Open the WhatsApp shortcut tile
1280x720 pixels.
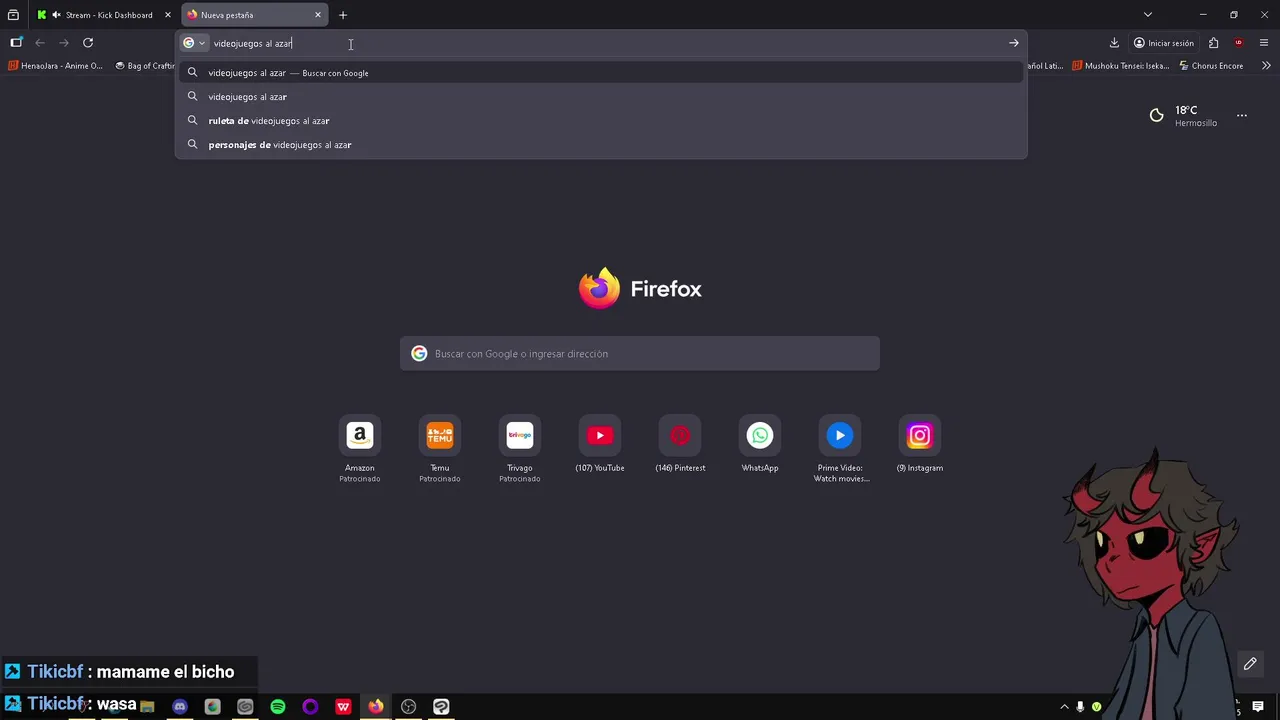(760, 445)
